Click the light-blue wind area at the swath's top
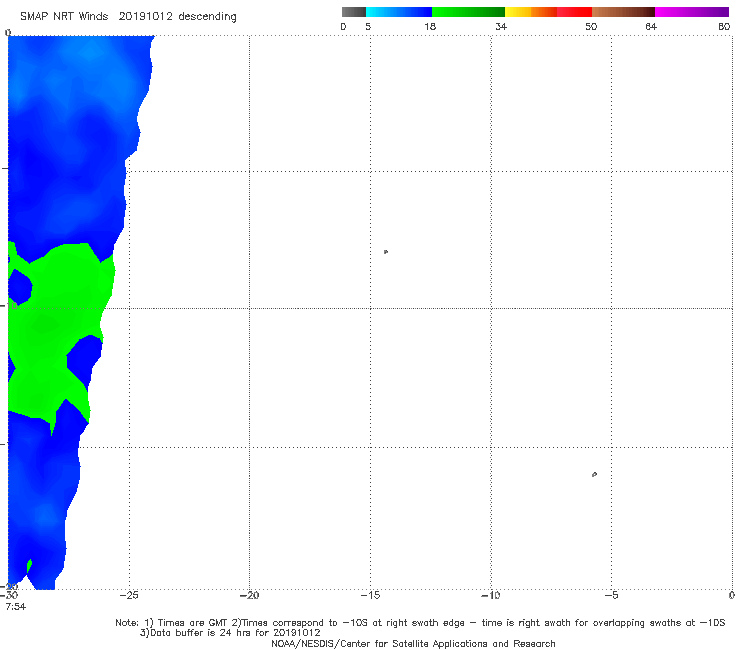 [90, 54]
